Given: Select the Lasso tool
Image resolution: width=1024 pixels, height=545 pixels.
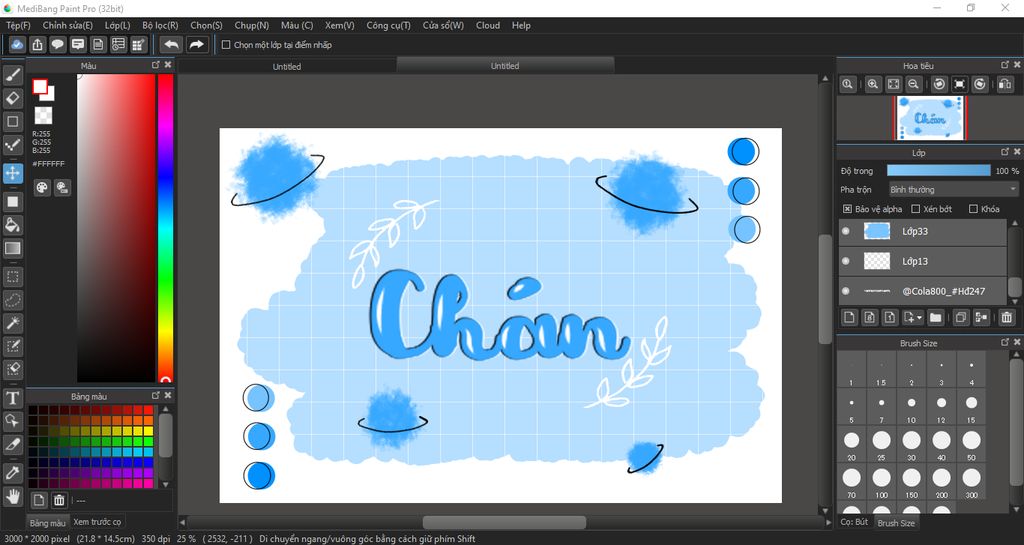Looking at the screenshot, I should 12,300.
